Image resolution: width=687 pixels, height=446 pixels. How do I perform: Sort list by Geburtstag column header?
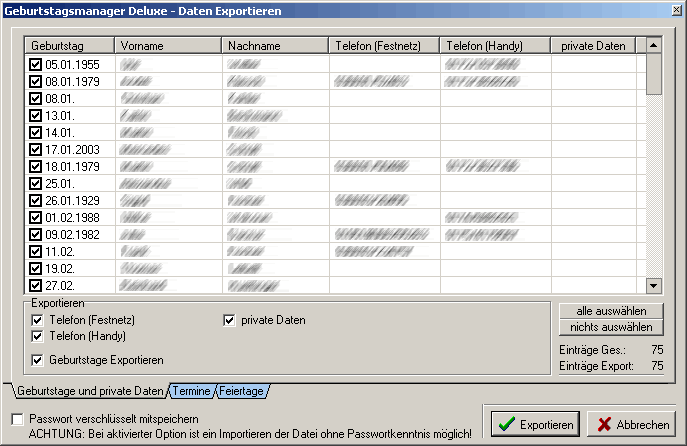point(69,46)
